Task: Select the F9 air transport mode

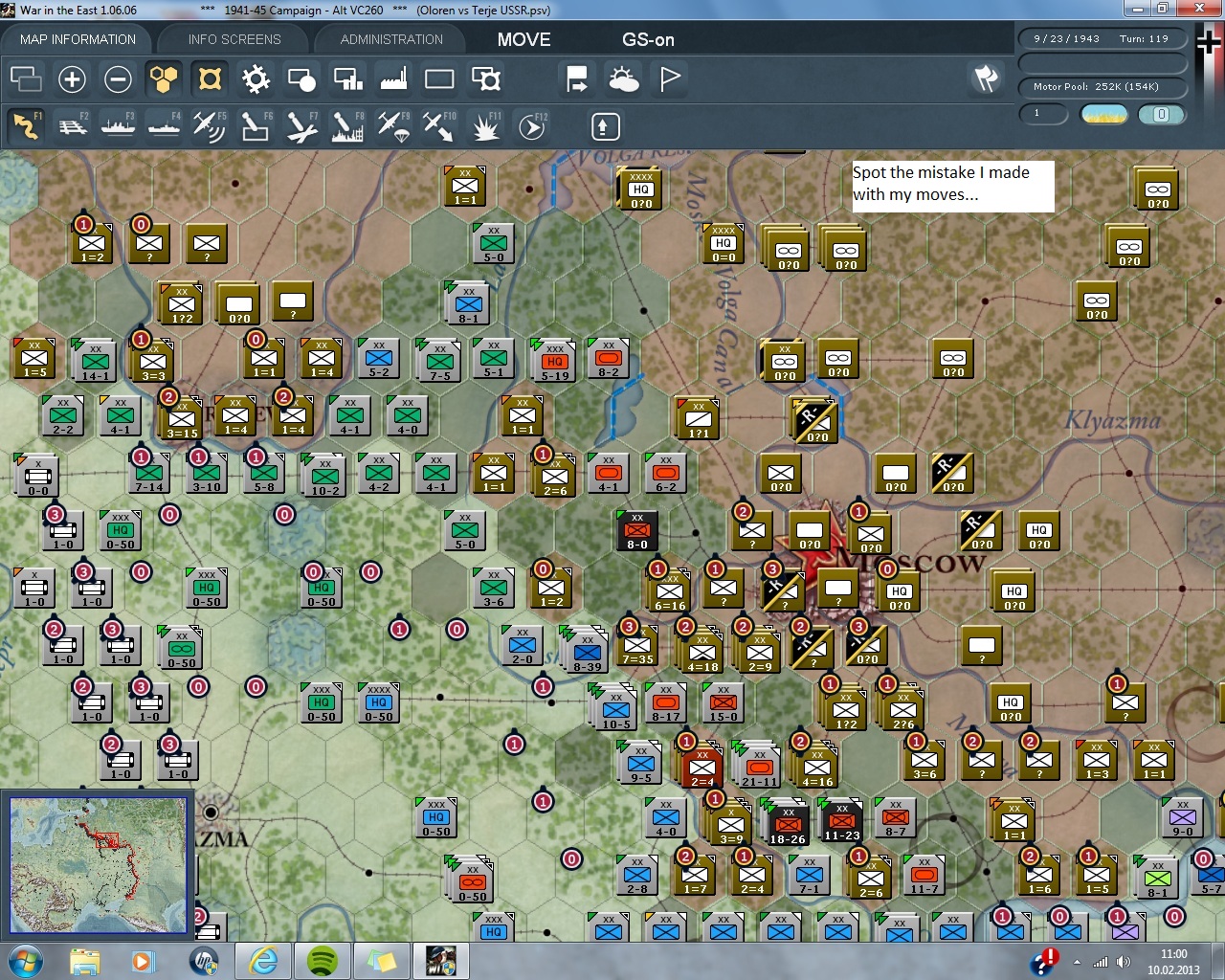Action: tap(393, 125)
